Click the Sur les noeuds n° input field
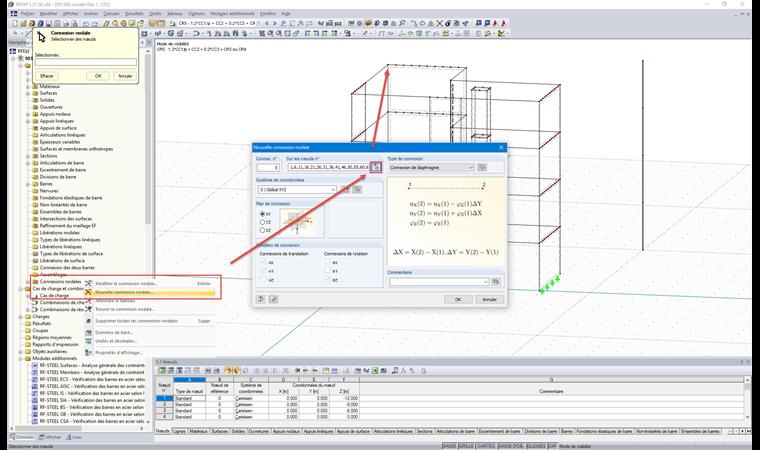 pos(328,167)
